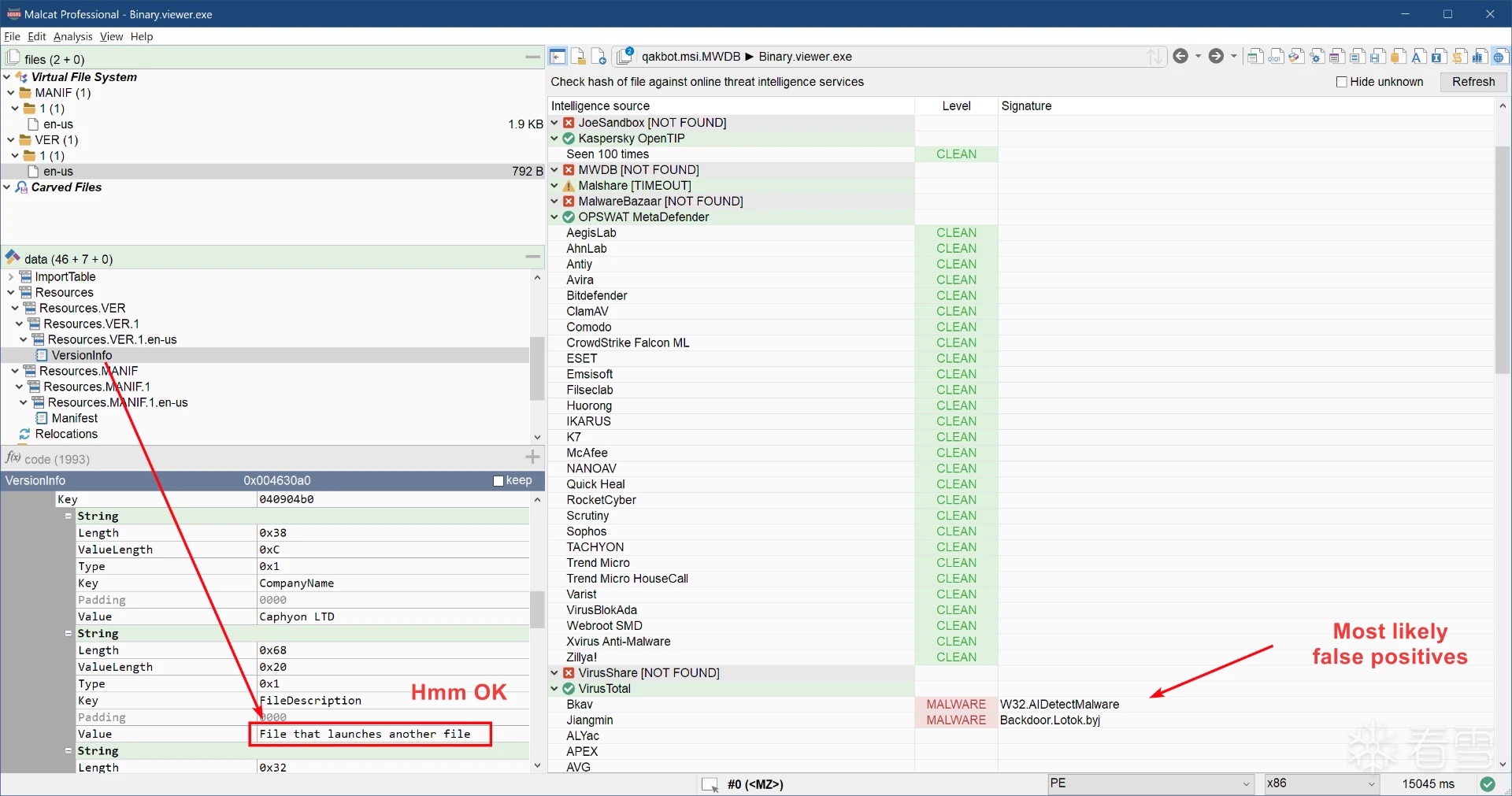
Task: Open the File menu
Action: (x=12, y=36)
